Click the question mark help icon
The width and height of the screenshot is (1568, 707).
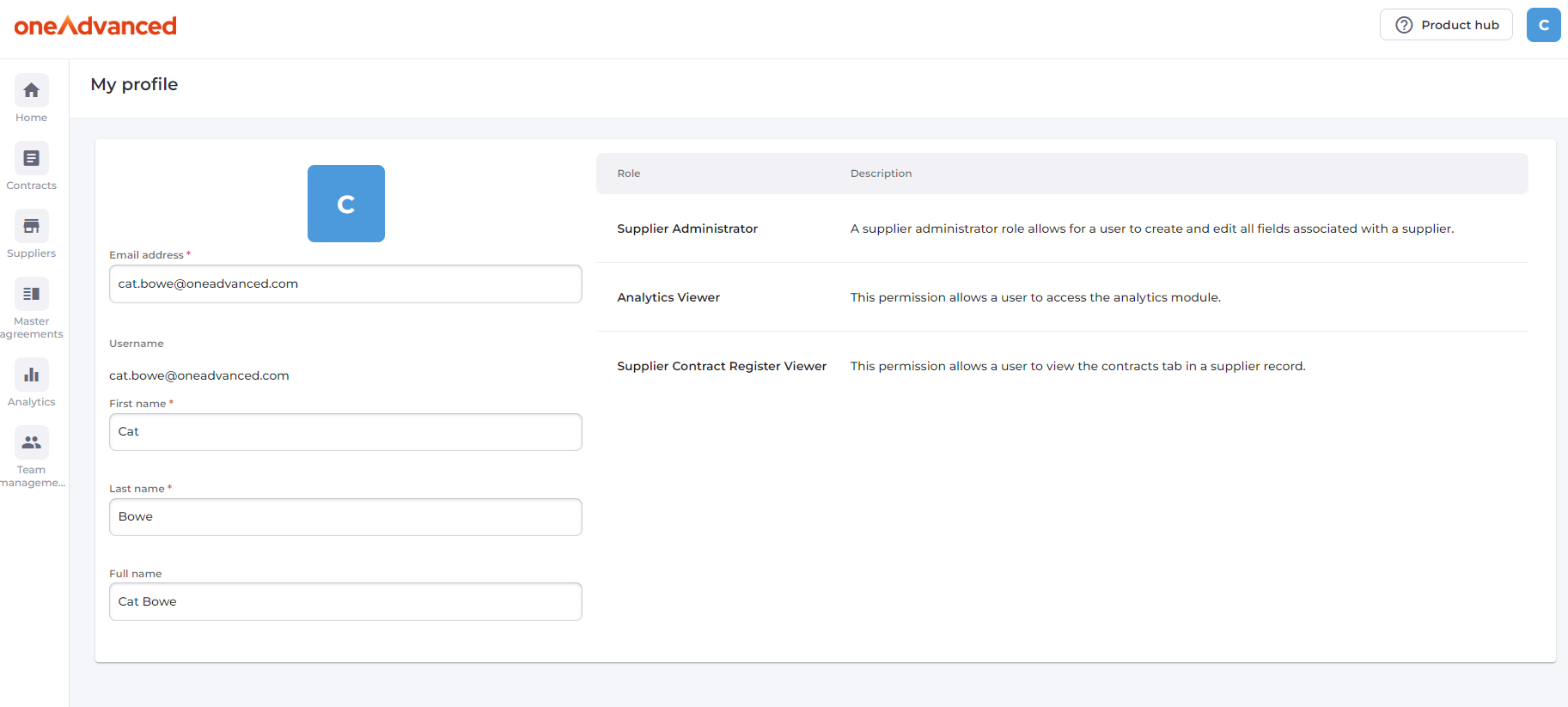(x=1404, y=25)
